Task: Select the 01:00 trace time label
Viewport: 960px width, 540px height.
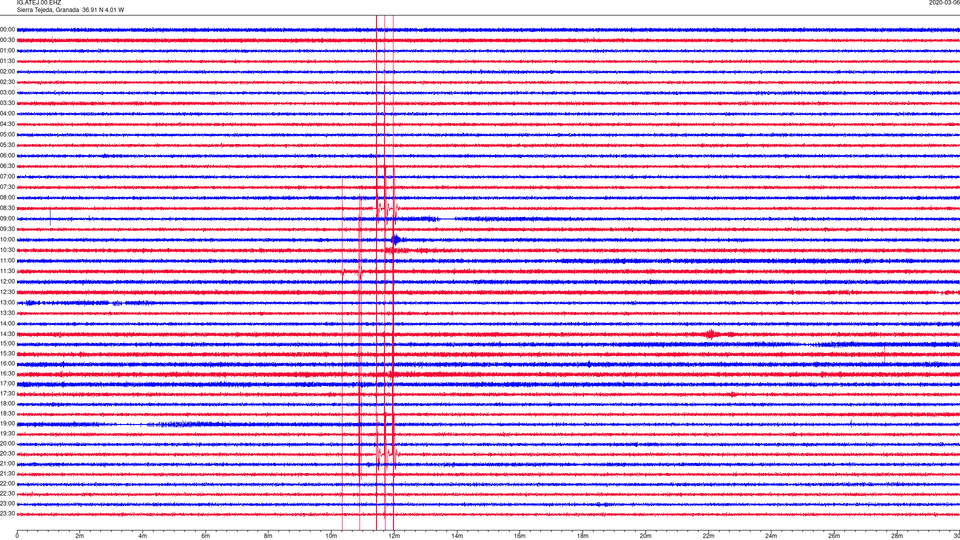Action: point(7,51)
